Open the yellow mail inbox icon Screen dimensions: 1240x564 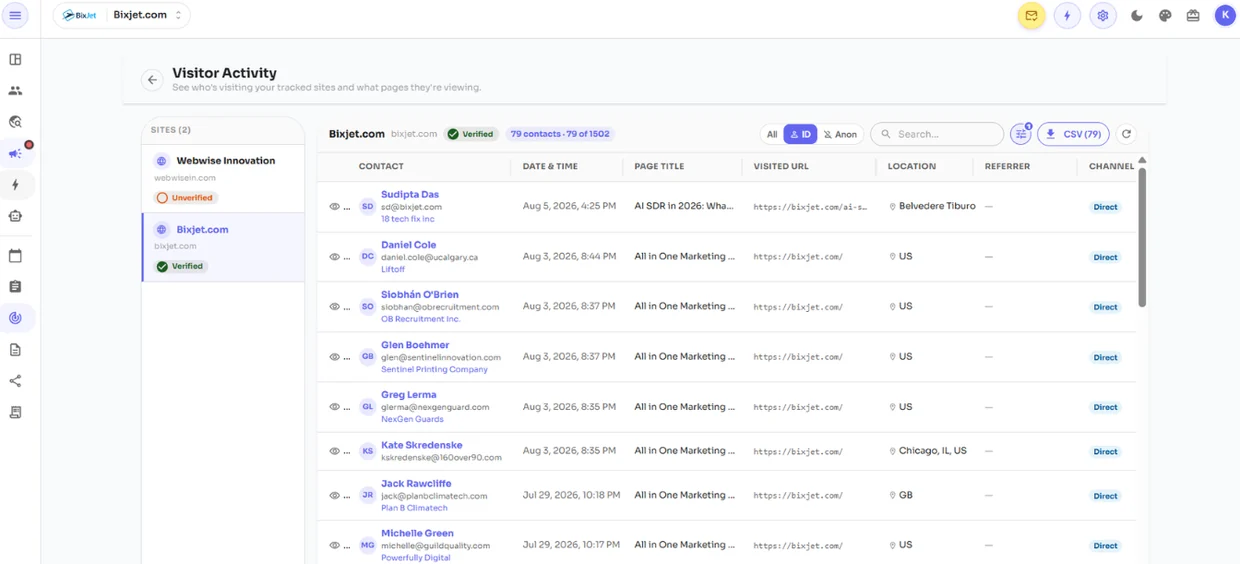tap(1031, 16)
